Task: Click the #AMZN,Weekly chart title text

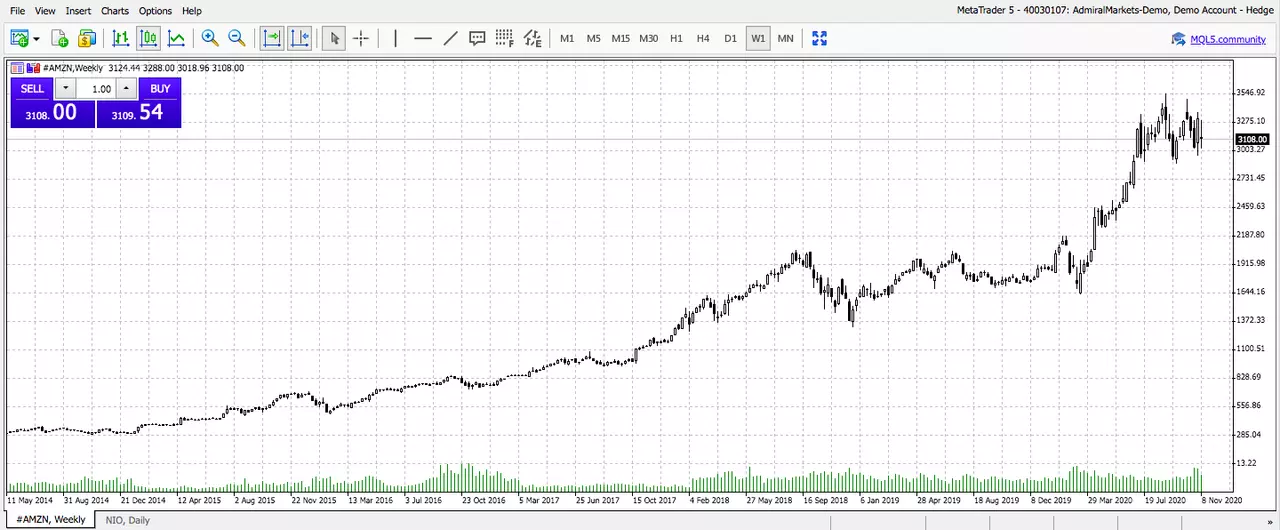Action: point(73,68)
